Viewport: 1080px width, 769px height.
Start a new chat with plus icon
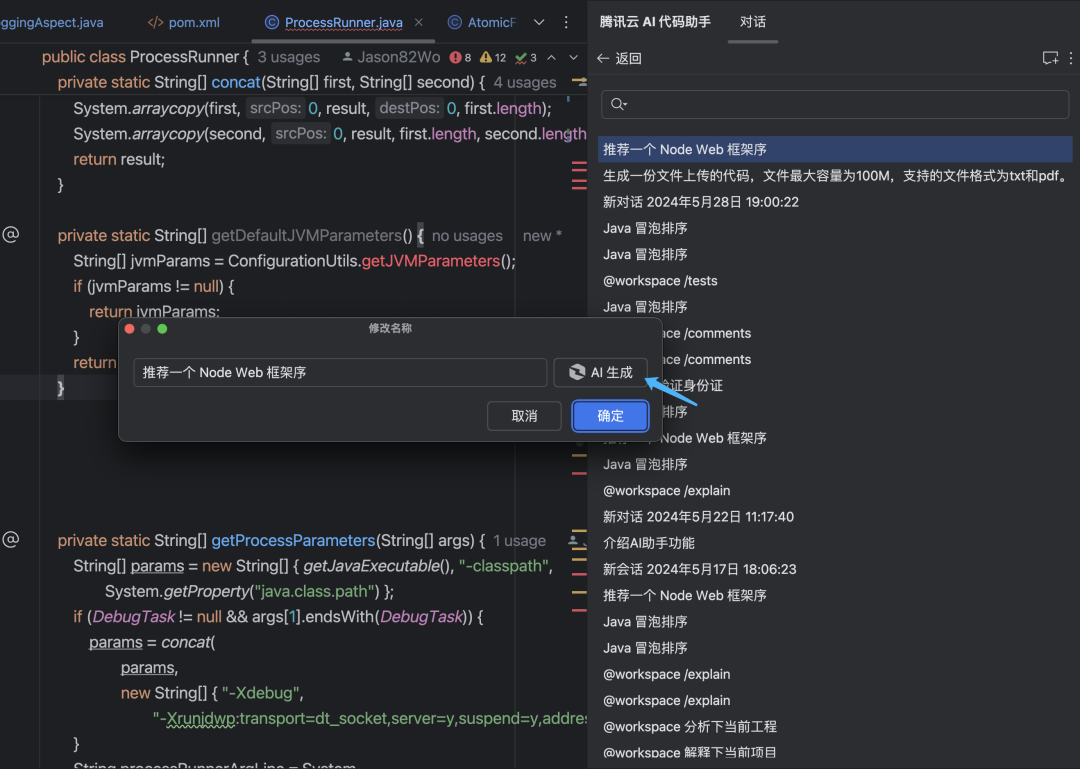(1050, 59)
